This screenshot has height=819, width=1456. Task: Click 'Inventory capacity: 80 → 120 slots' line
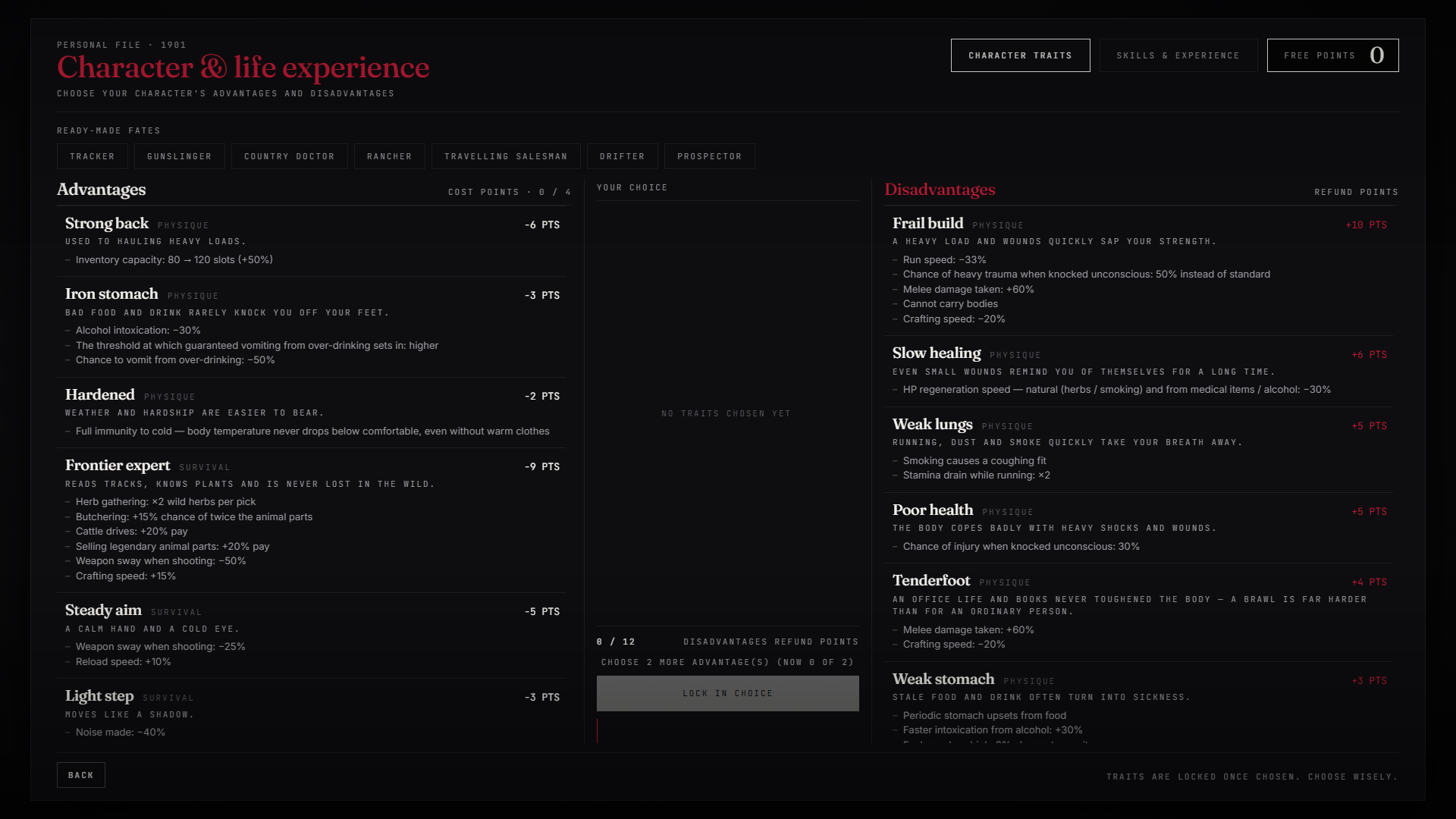coord(174,259)
